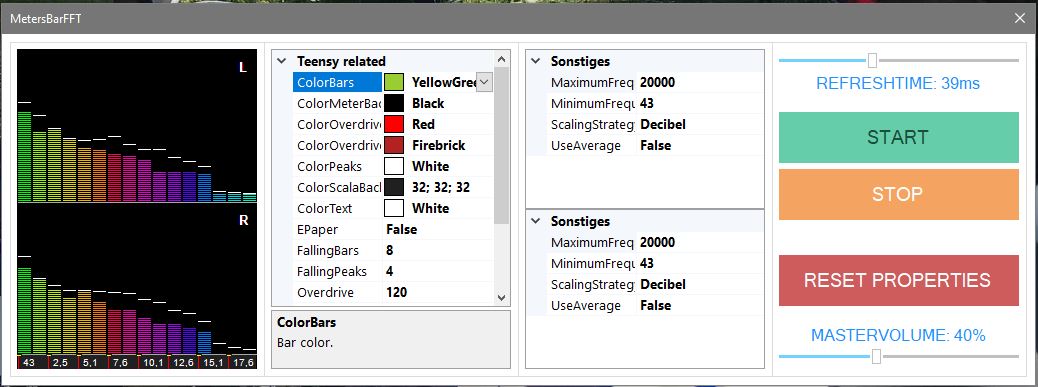The width and height of the screenshot is (1038, 387).
Task: Click the 17,6 frequency scale label
Action: 243,363
